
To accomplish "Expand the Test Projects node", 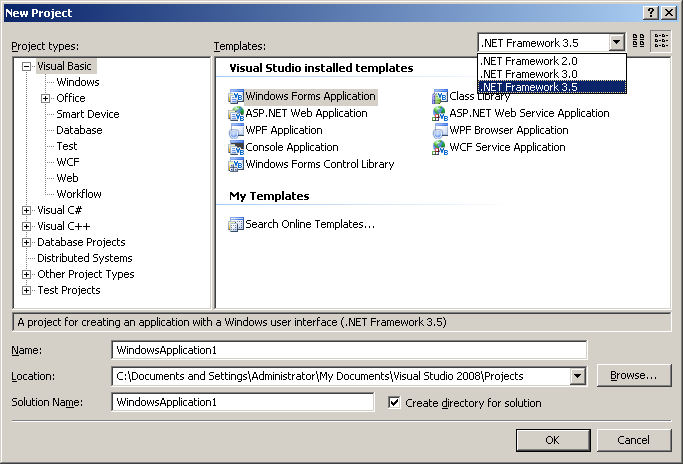I will (x=27, y=291).
